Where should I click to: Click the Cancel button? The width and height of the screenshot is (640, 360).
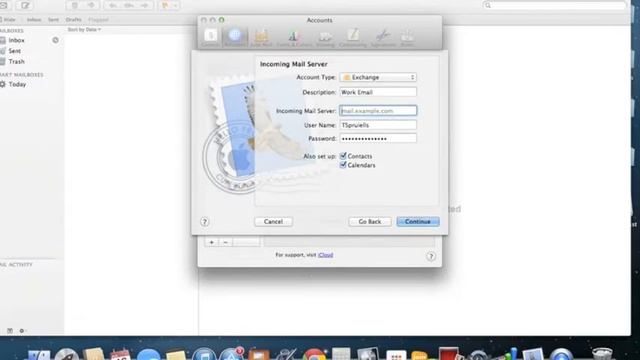273,222
